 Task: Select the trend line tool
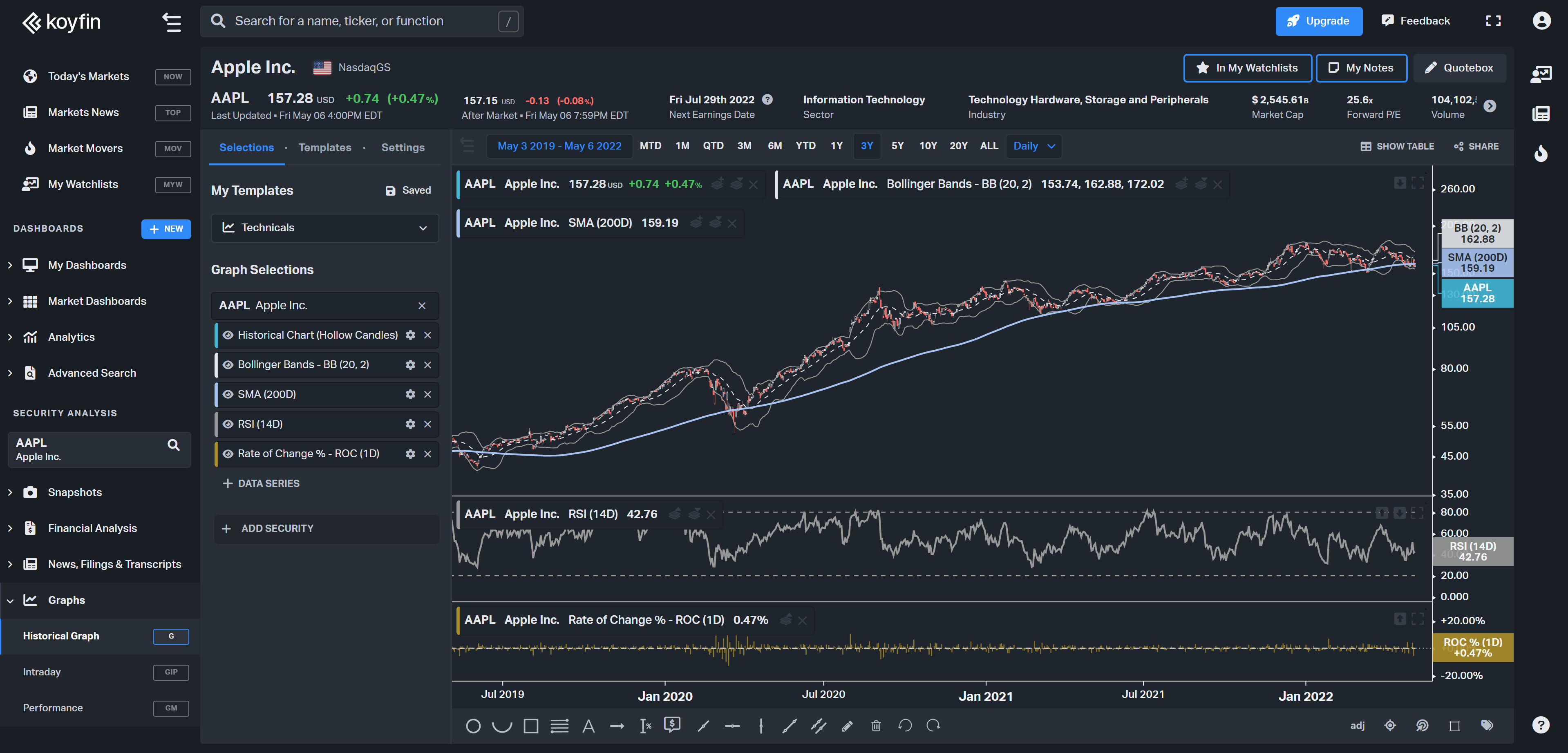pos(704,726)
